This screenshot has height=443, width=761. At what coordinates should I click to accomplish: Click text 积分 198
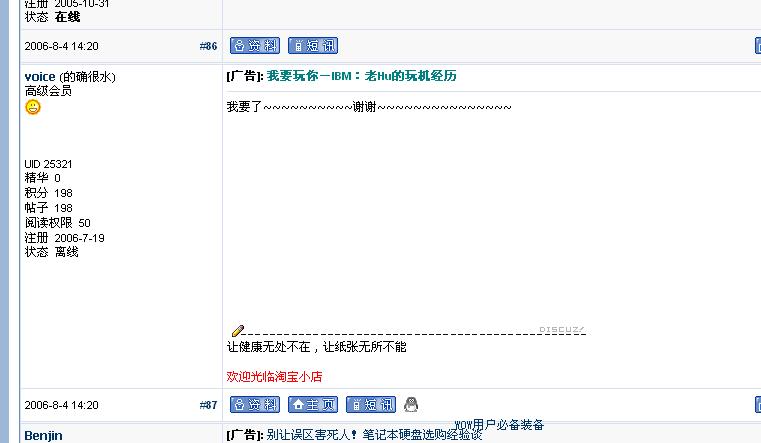pyautogui.click(x=48, y=193)
